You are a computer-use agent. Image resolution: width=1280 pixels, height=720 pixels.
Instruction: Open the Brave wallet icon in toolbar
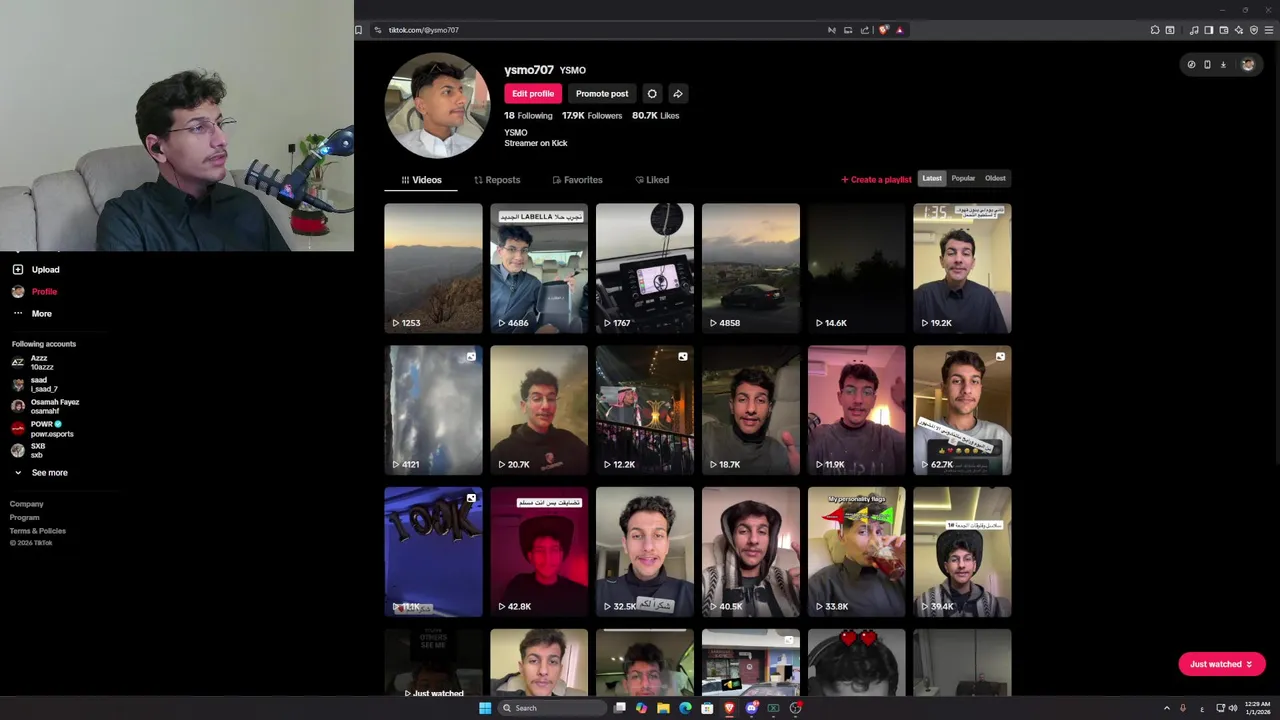point(1224,30)
